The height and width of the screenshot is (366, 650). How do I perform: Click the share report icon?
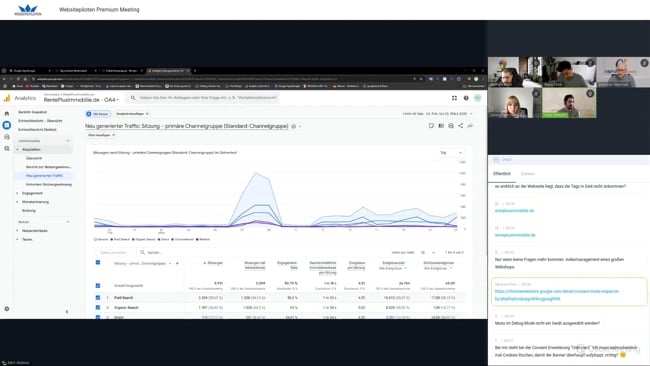click(460, 126)
